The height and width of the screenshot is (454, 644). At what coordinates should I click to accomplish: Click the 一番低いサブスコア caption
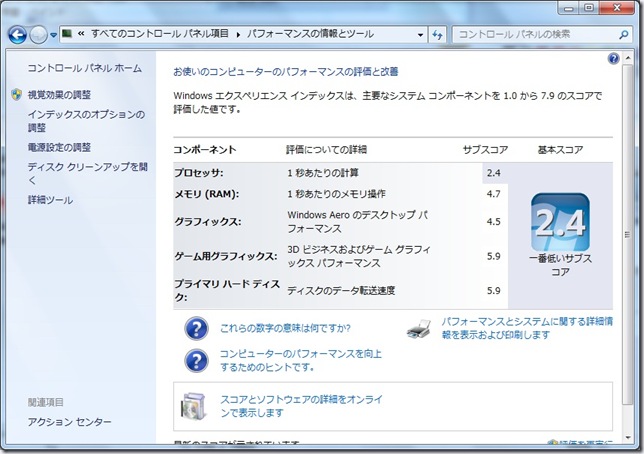(x=560, y=265)
